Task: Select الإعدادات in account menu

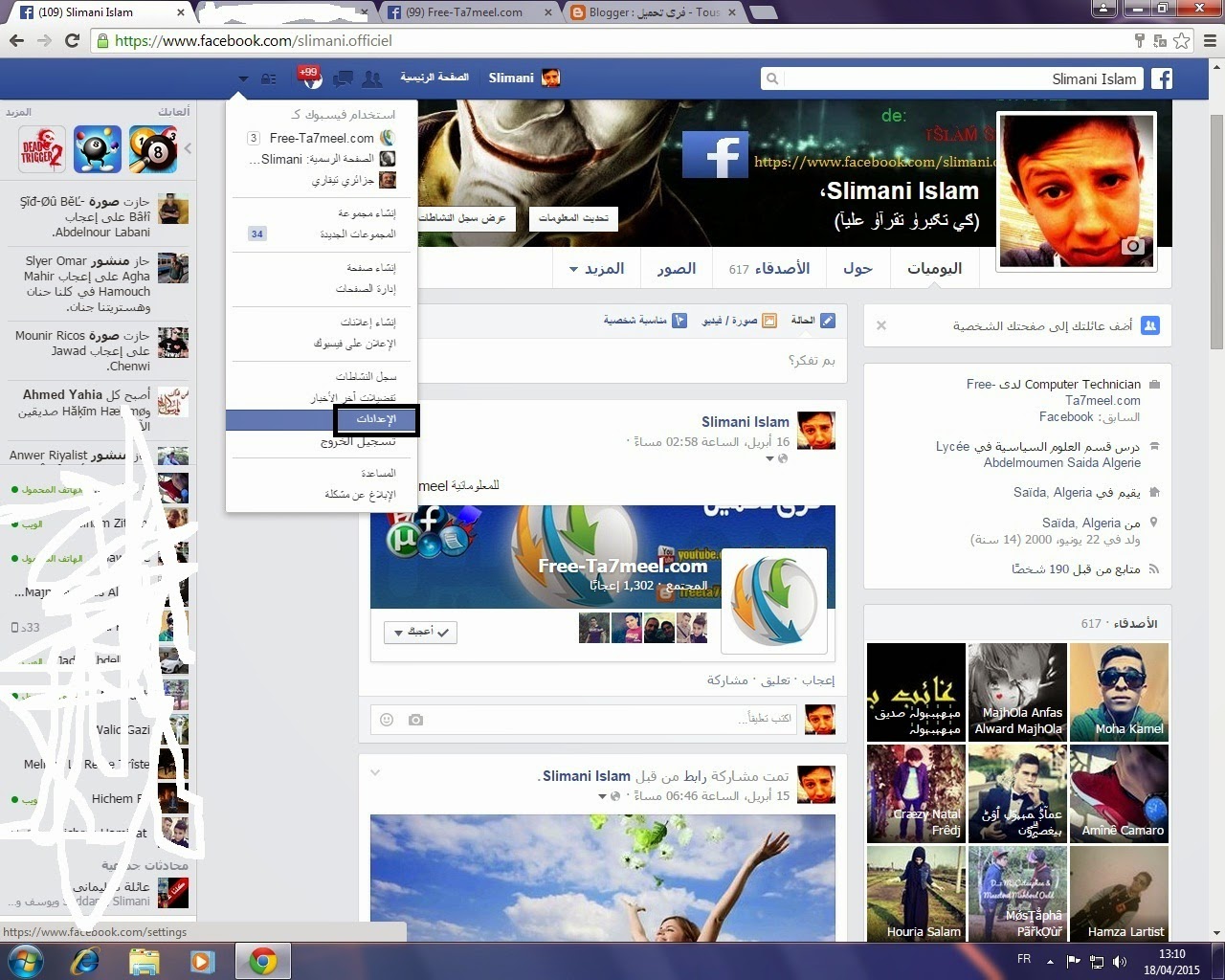Action: (323, 419)
